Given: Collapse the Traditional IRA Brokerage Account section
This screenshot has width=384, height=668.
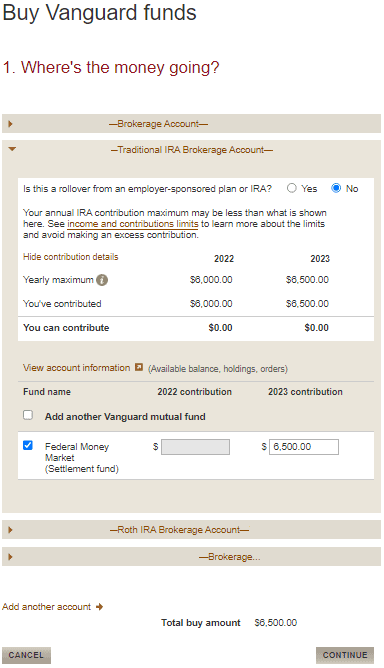Looking at the screenshot, I should [x=12, y=149].
